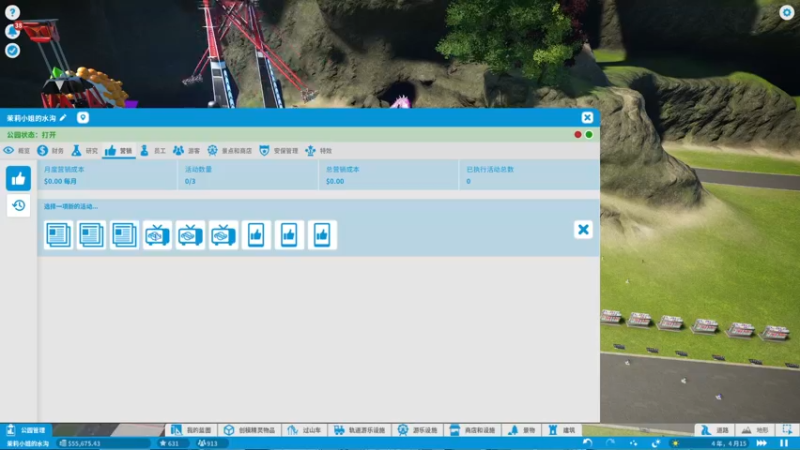Choose the first newspaper campaign icon
Image resolution: width=800 pixels, height=450 pixels.
tap(58, 235)
